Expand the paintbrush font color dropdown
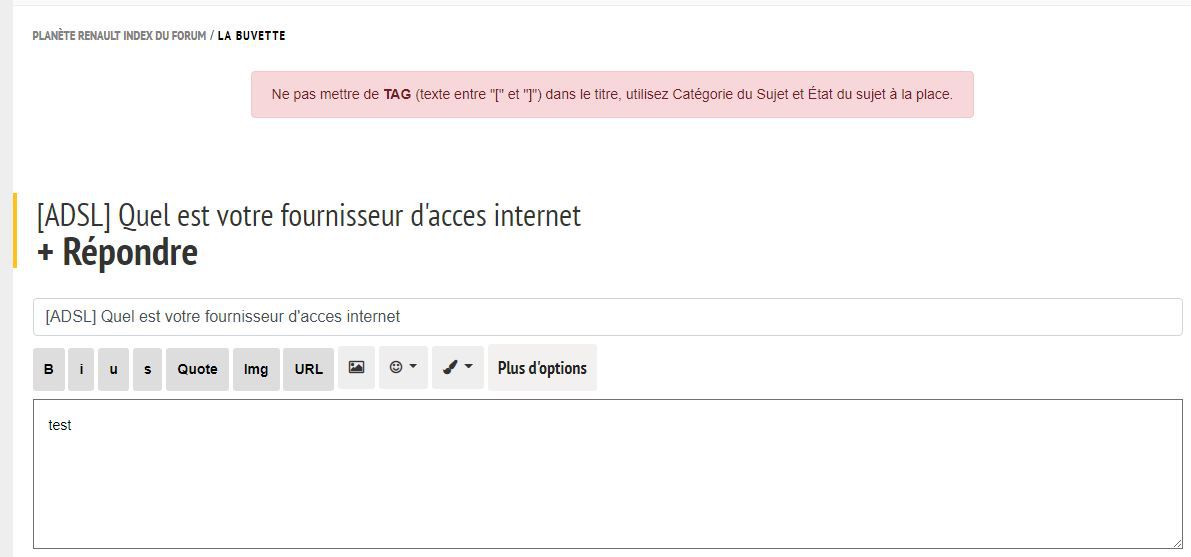 coord(458,367)
